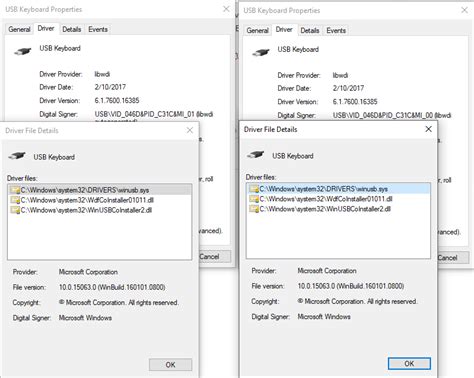Screen dimensions: 474x378
Task: Click WdfCoInstaller01011.dll file icon in right list
Action: 254,199
